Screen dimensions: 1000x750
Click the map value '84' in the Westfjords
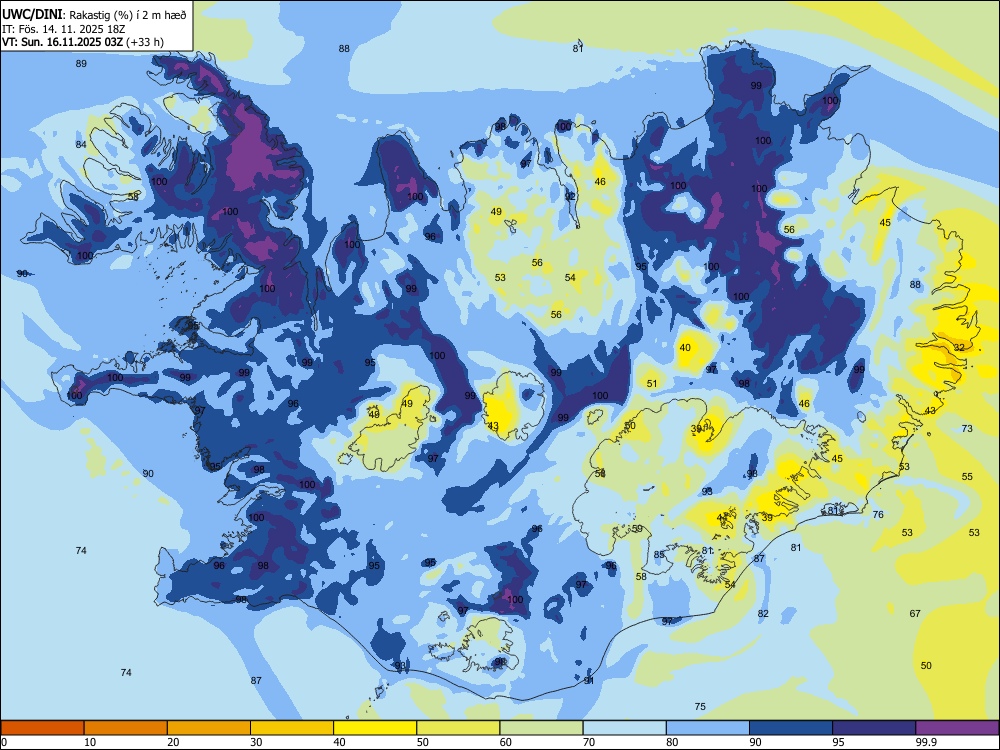point(81,145)
